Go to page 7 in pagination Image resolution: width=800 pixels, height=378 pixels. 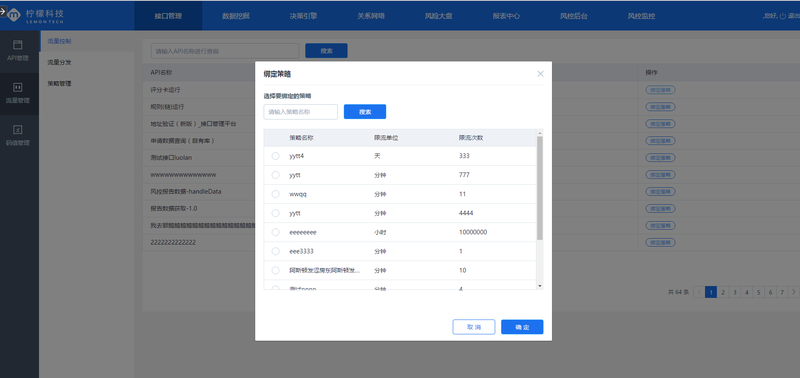coord(782,292)
